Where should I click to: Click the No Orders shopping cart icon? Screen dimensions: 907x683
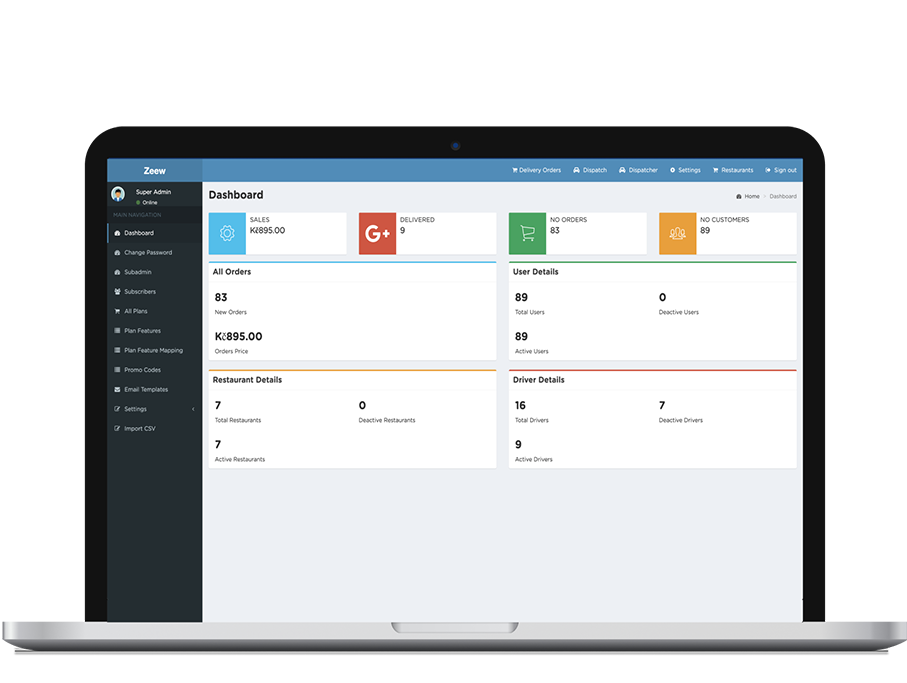click(527, 233)
